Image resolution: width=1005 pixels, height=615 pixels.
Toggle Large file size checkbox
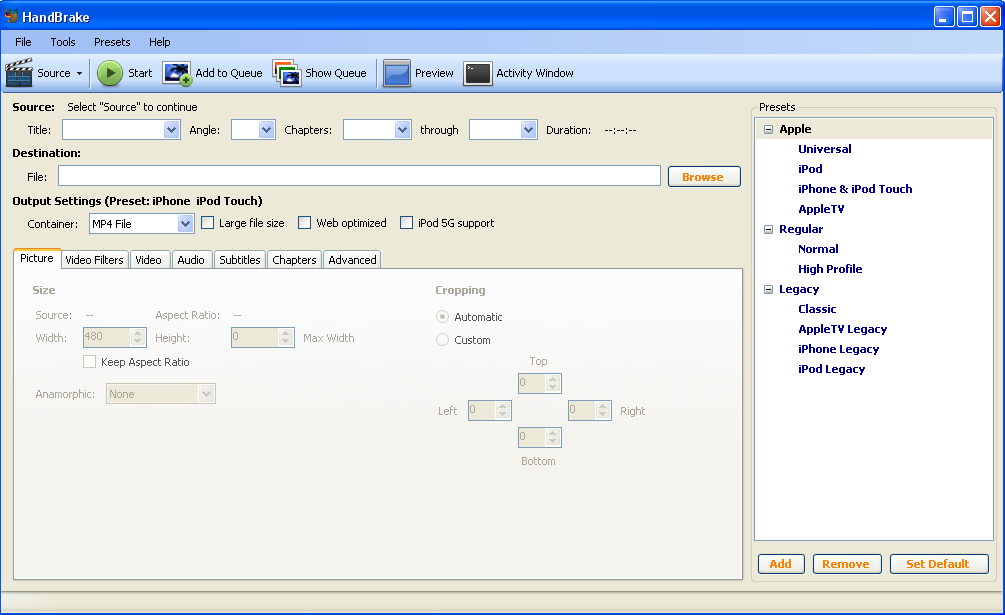tap(208, 222)
